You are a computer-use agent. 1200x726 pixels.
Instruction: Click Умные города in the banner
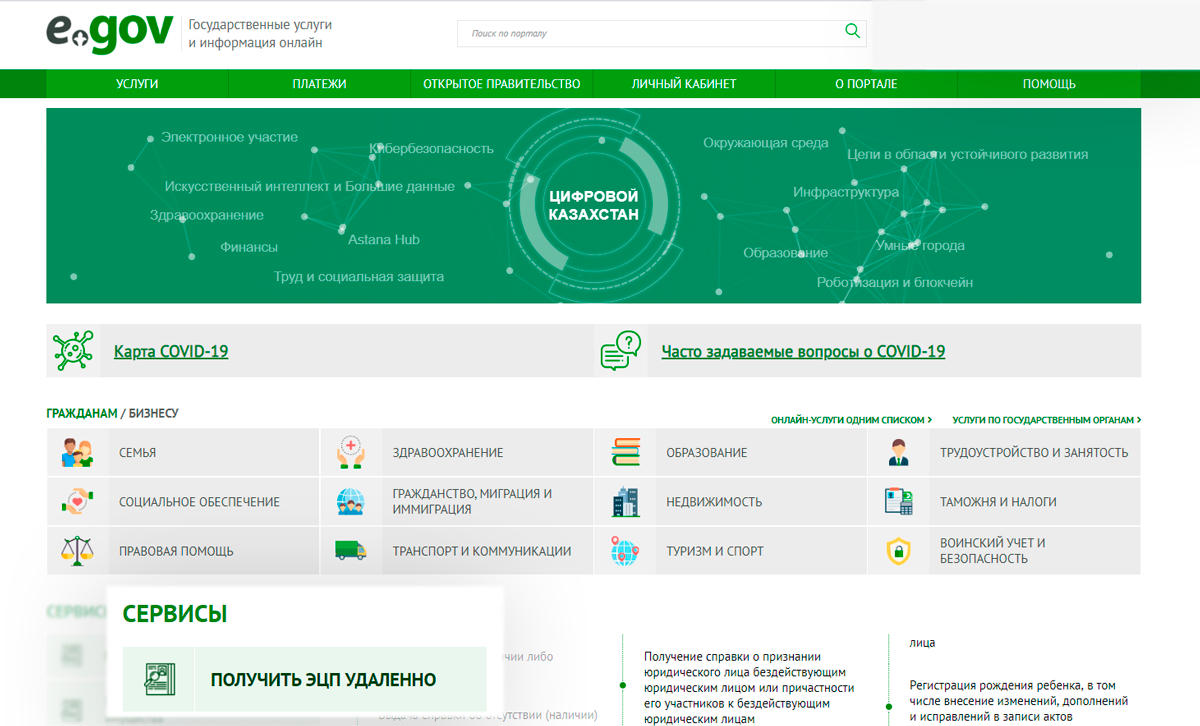click(x=920, y=245)
